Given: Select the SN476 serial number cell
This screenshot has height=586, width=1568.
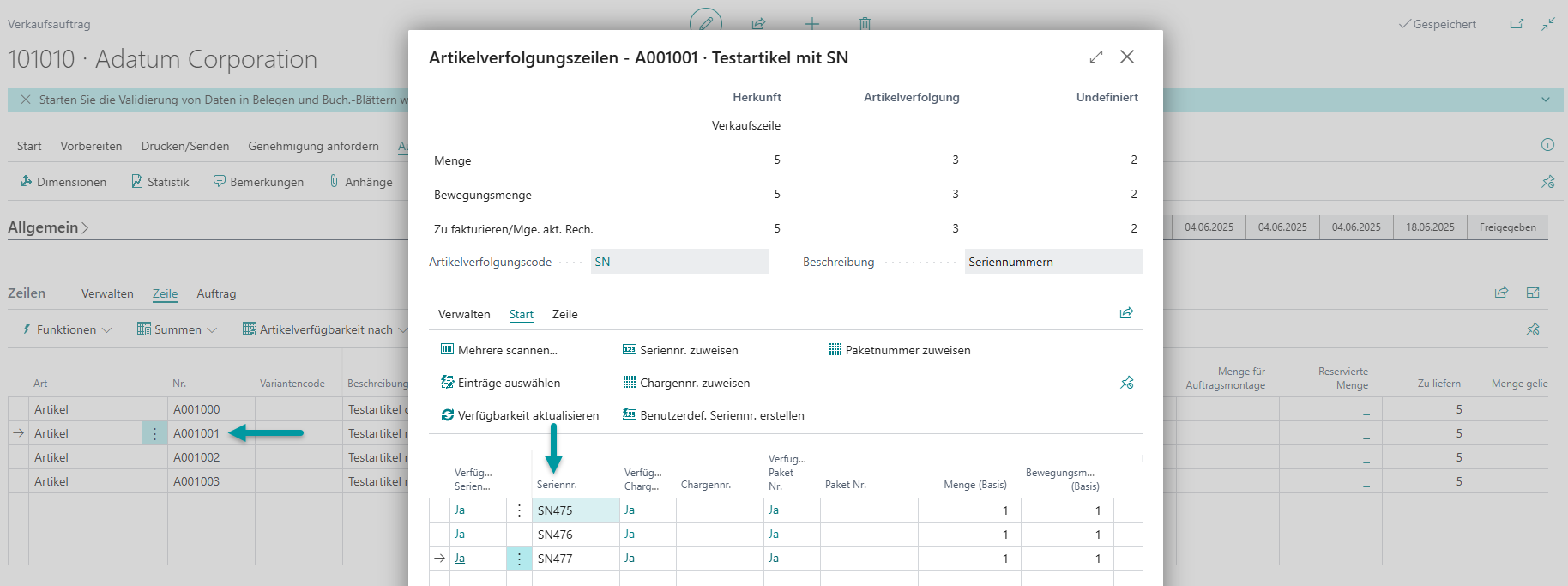Looking at the screenshot, I should pos(575,535).
